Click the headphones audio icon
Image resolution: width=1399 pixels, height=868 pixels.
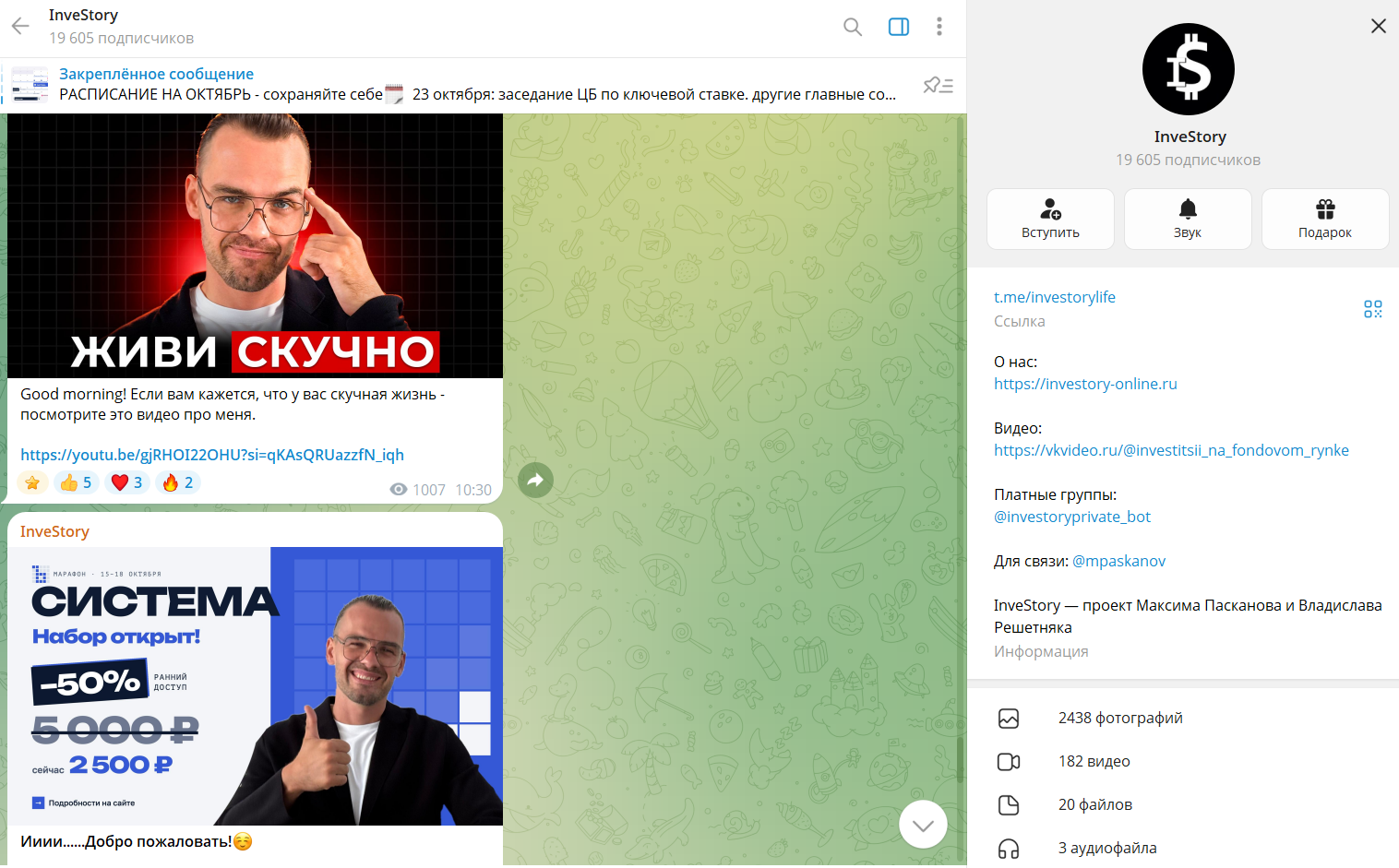(x=1009, y=849)
